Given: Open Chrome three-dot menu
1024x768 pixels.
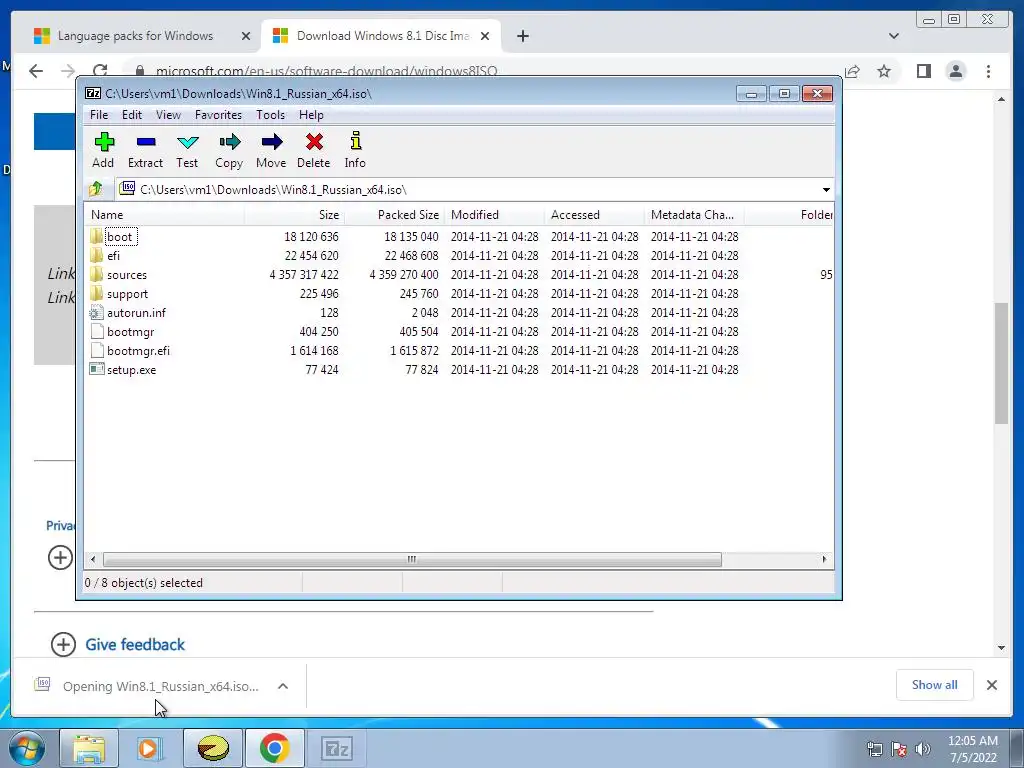Looking at the screenshot, I should point(988,71).
